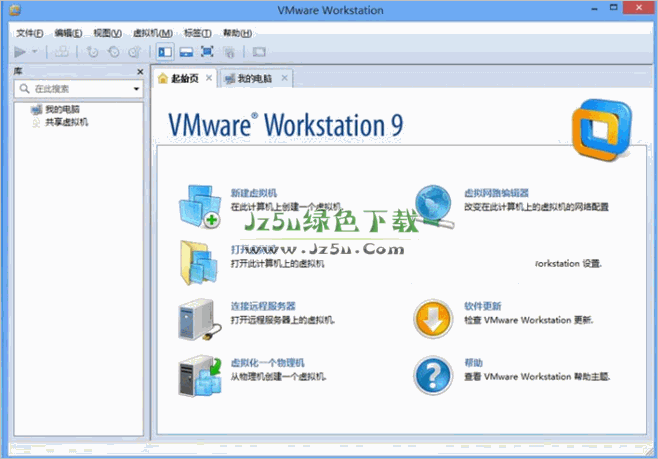658x459 pixels.
Task: Click the 新建虚拟机 link
Action: [x=254, y=193]
